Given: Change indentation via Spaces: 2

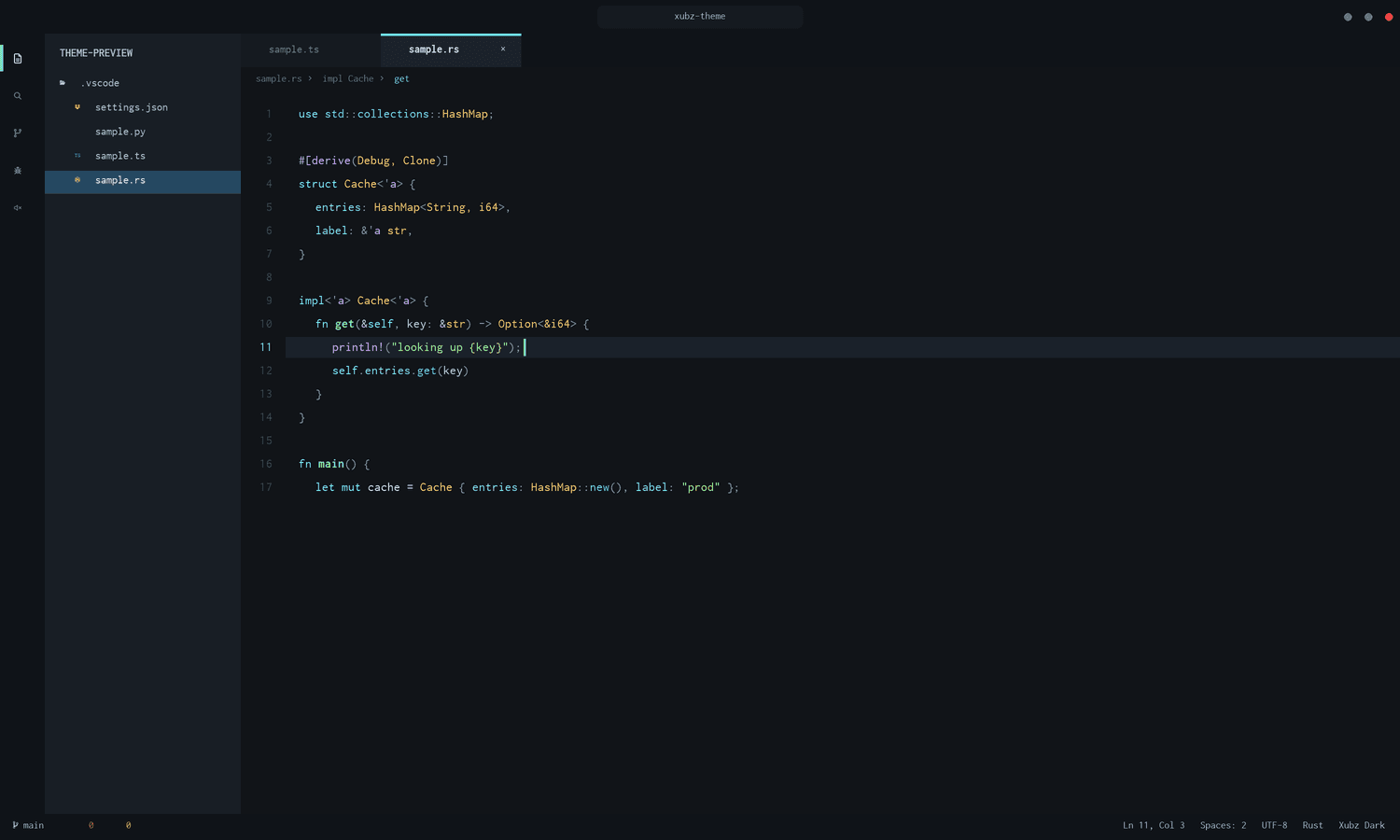Looking at the screenshot, I should [x=1223, y=825].
